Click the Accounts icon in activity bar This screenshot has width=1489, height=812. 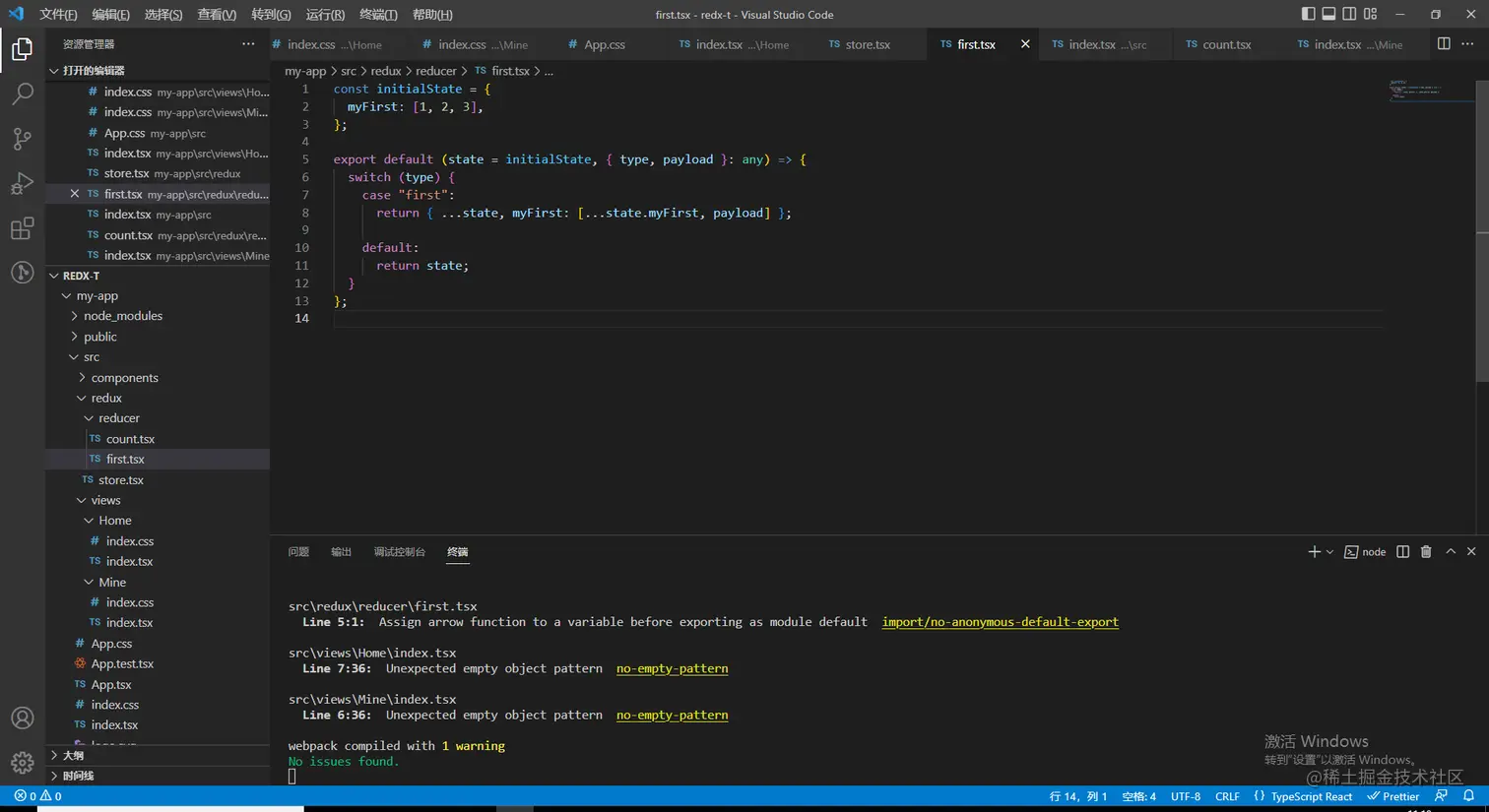click(22, 718)
